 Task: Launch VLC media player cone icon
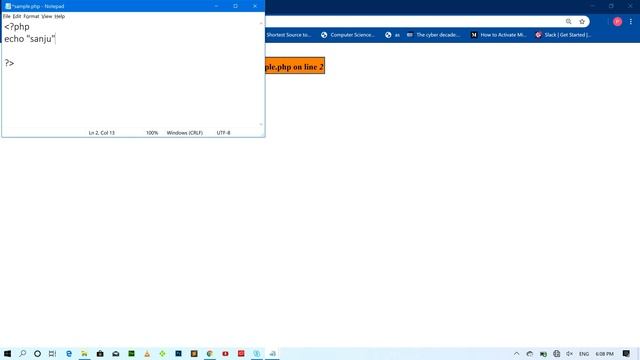coord(147,353)
